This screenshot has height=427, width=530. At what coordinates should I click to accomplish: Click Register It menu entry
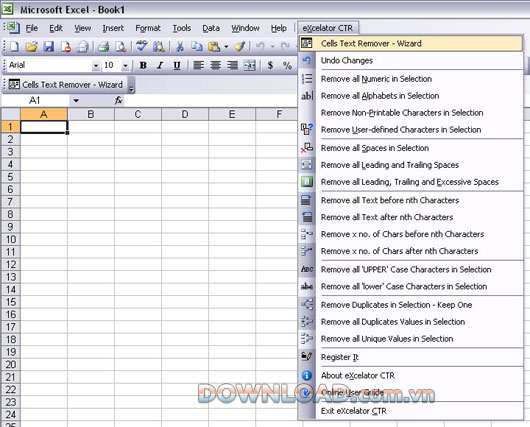point(411,357)
